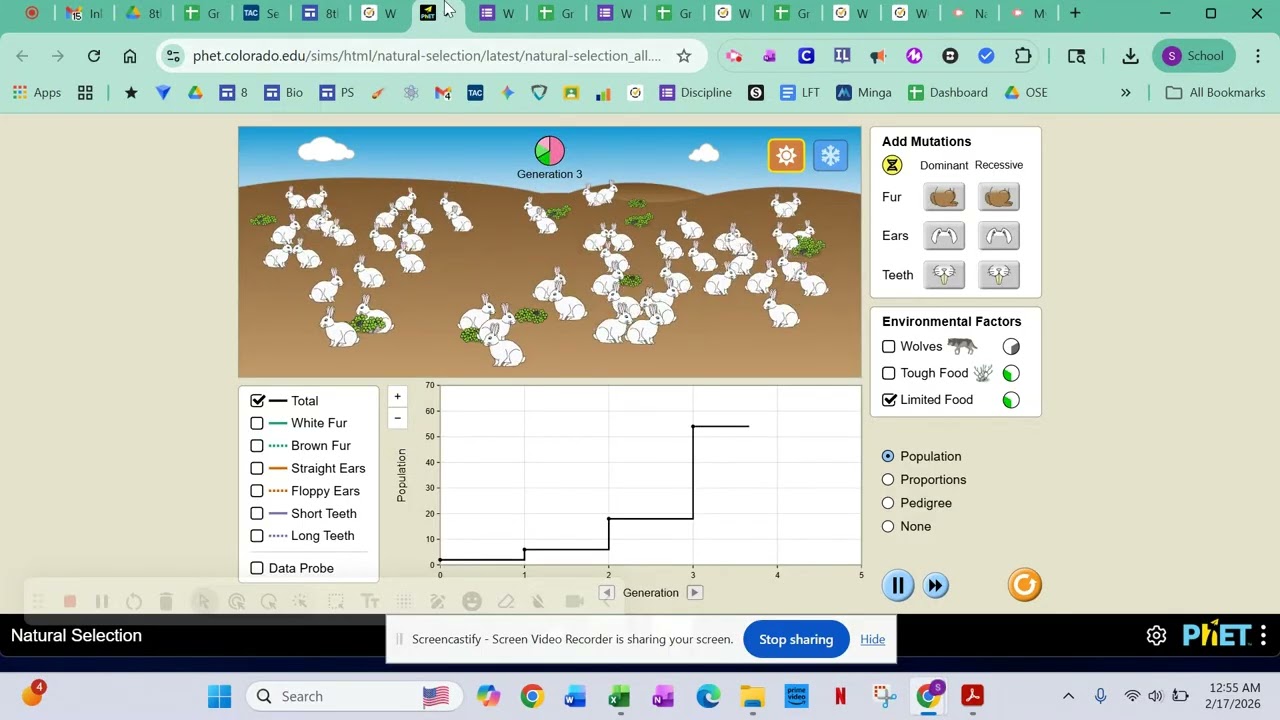Open Netflix from the taskbar

pyautogui.click(x=840, y=696)
